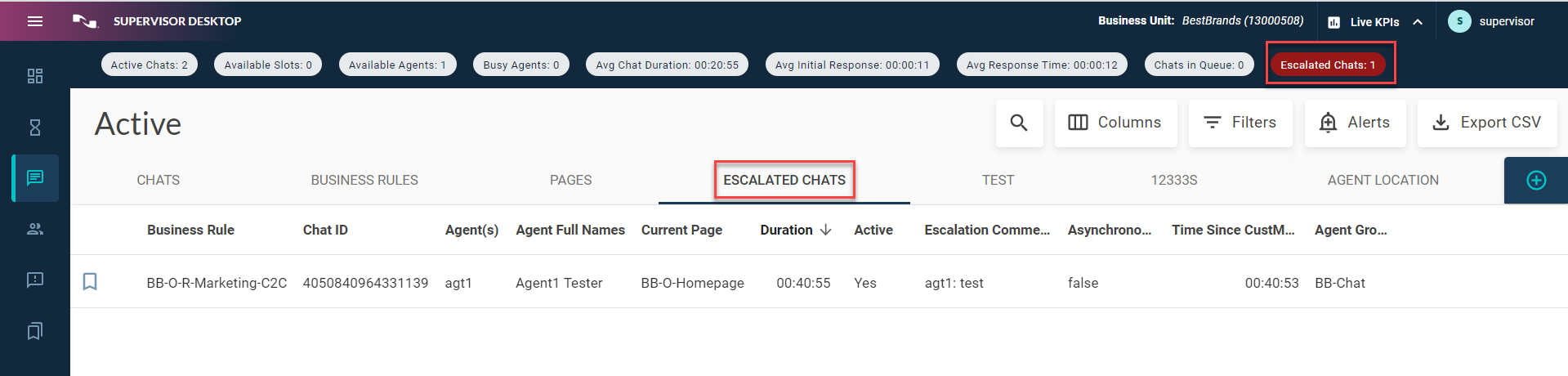The image size is (1568, 376).
Task: Click the Export CSV button
Action: pos(1487,123)
